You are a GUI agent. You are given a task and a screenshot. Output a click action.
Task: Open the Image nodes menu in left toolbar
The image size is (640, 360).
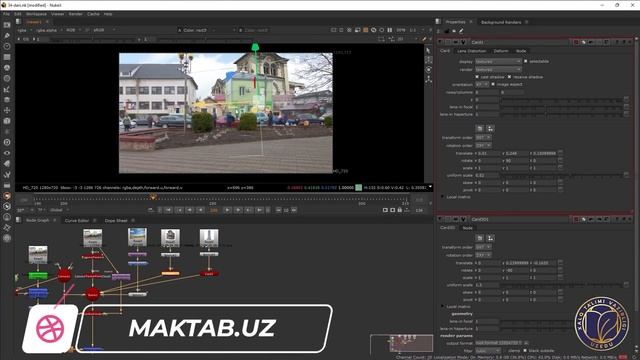pyautogui.click(x=7, y=25)
